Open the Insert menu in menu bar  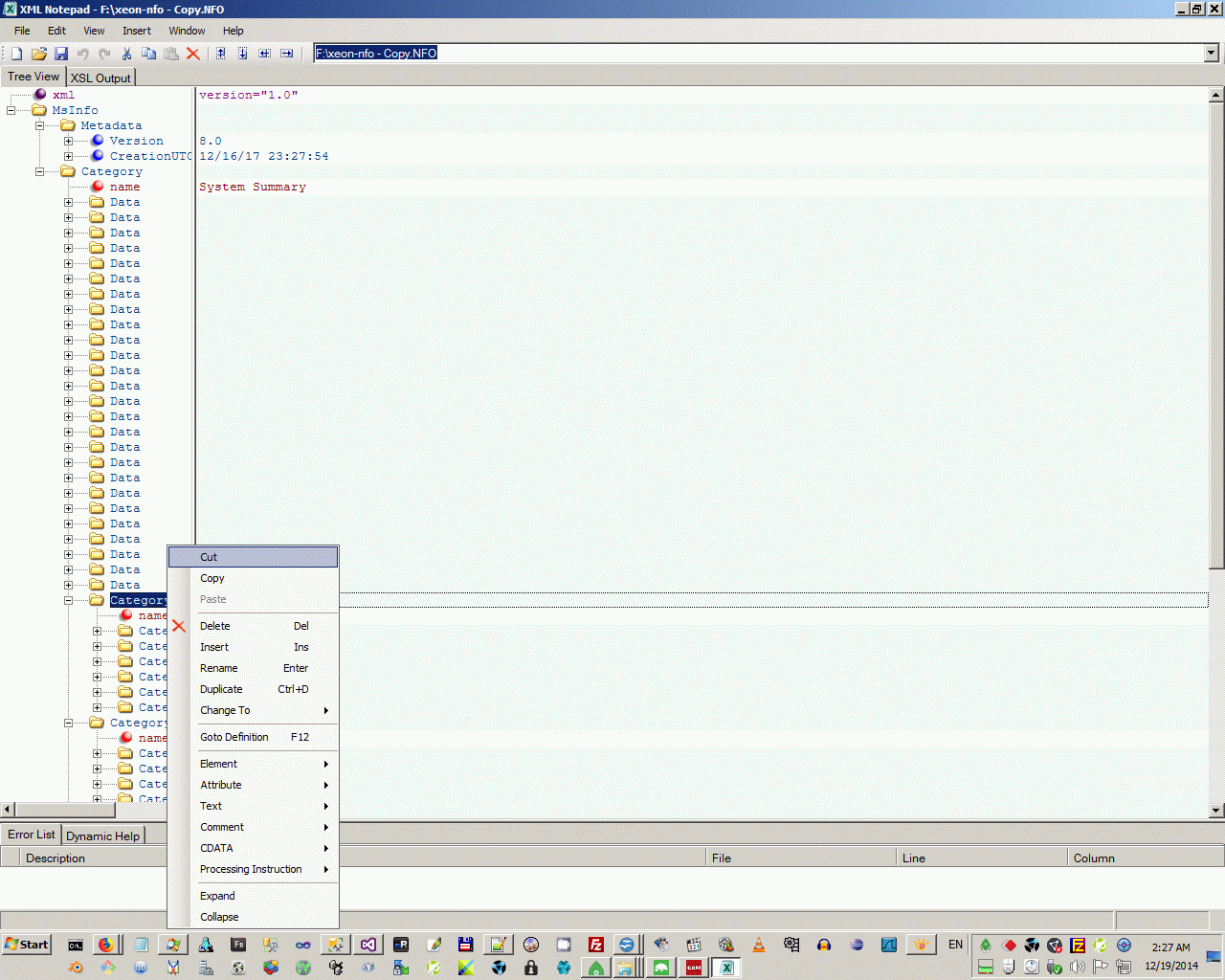click(x=137, y=31)
